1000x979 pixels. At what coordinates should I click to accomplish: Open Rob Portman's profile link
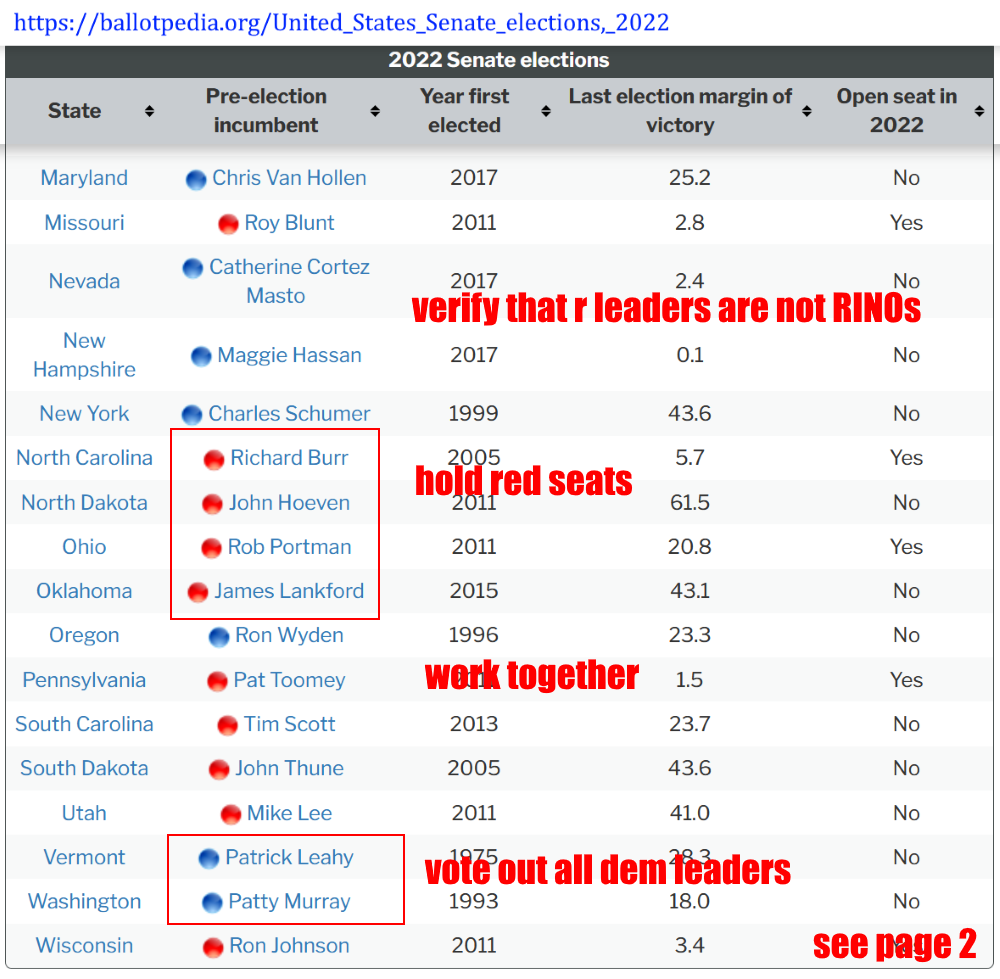(289, 547)
